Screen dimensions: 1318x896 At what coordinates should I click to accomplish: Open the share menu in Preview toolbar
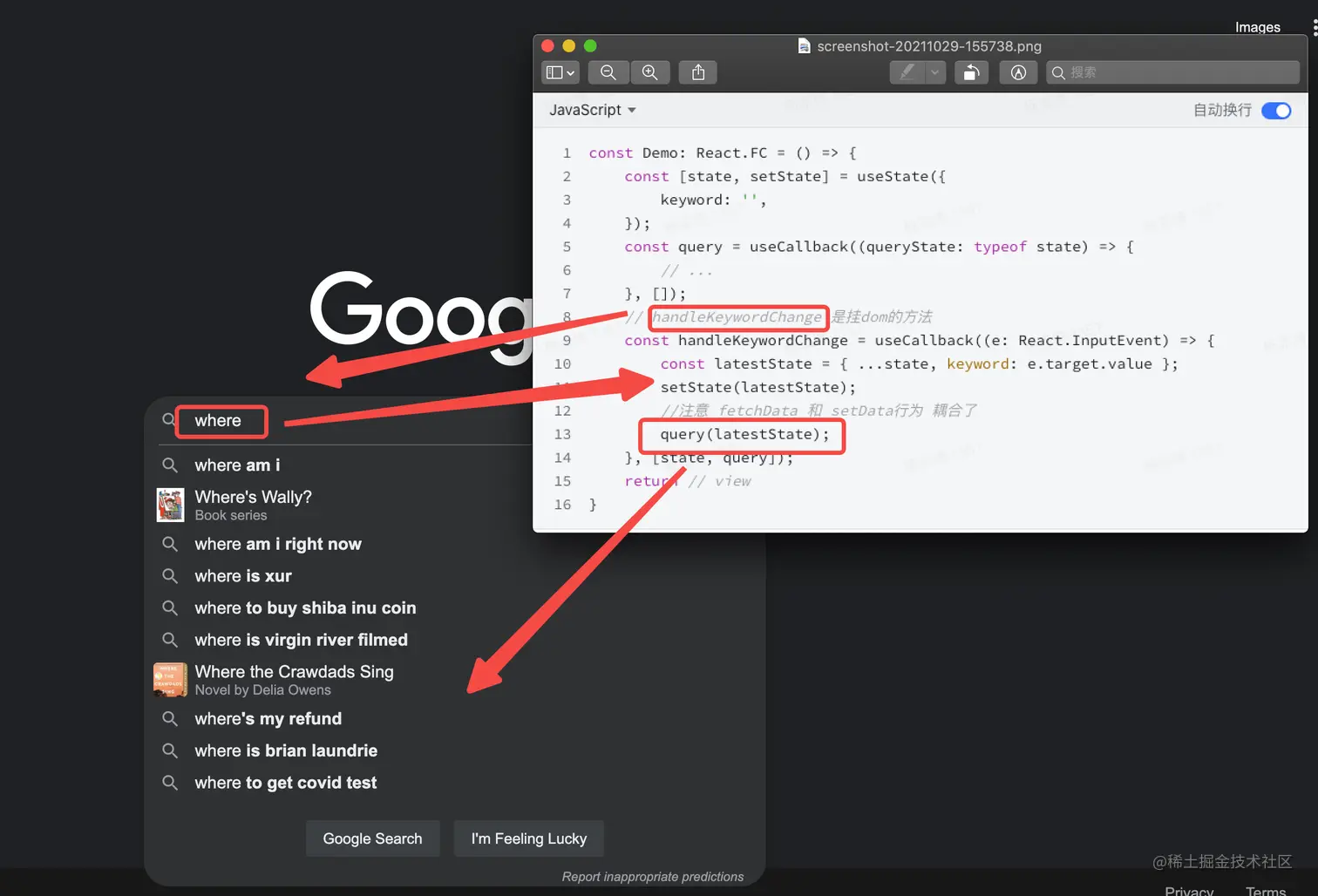click(698, 72)
